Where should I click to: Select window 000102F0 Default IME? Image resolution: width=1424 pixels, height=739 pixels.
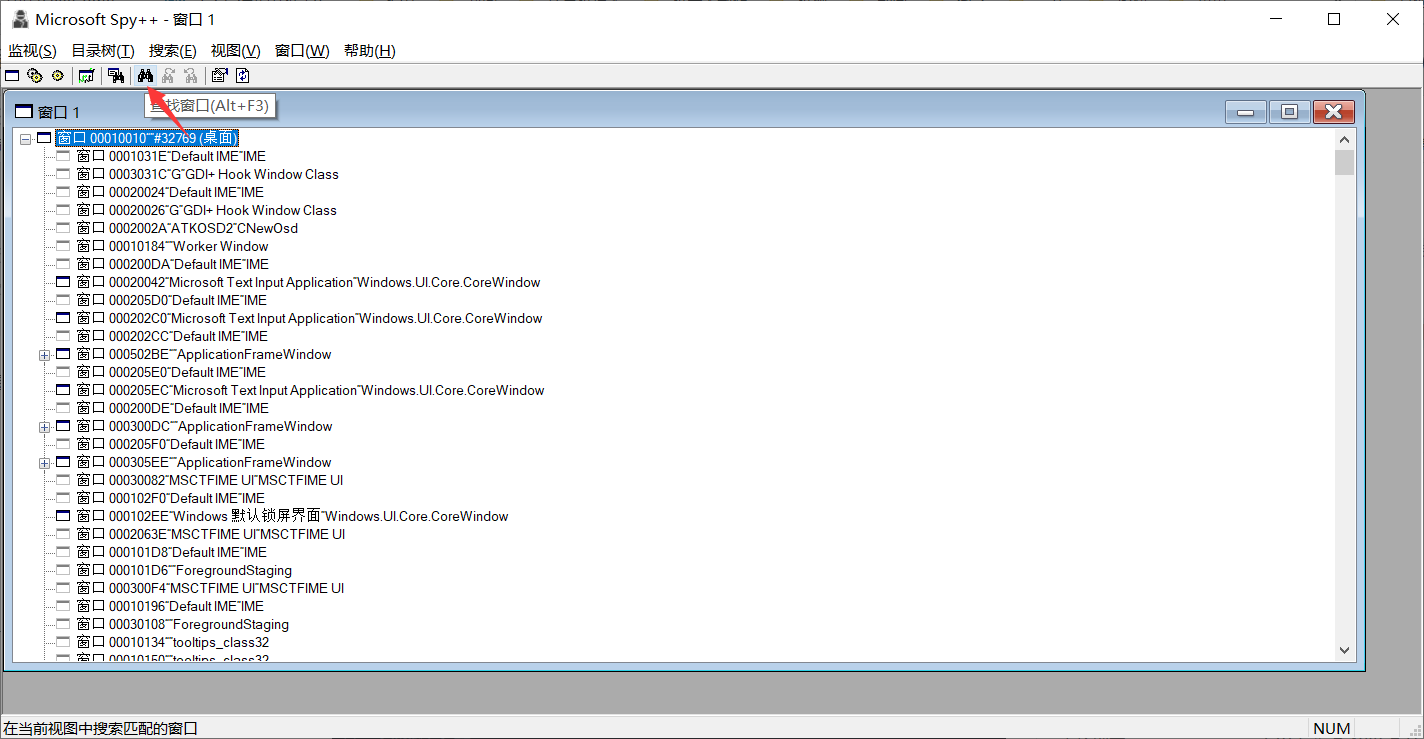coord(171,498)
